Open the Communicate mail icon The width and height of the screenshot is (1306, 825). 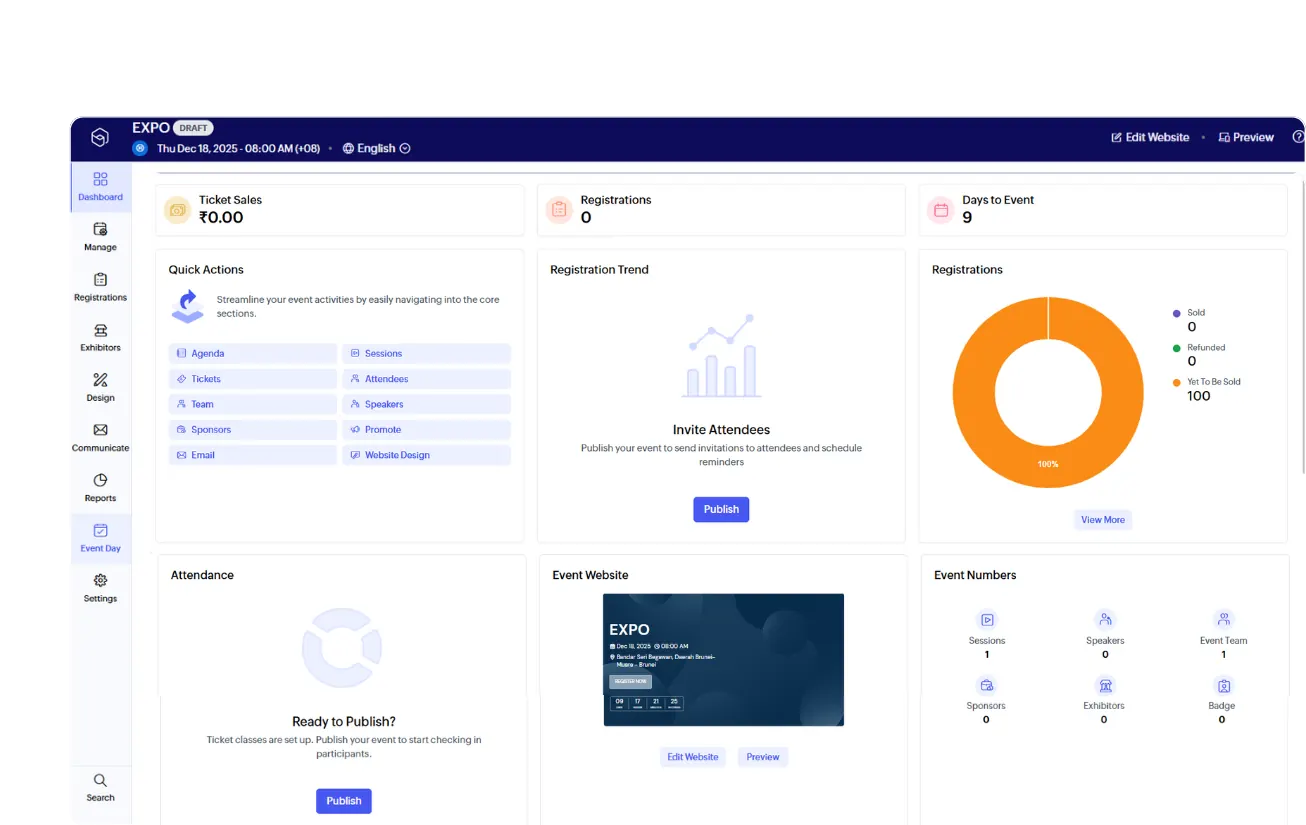tap(100, 437)
